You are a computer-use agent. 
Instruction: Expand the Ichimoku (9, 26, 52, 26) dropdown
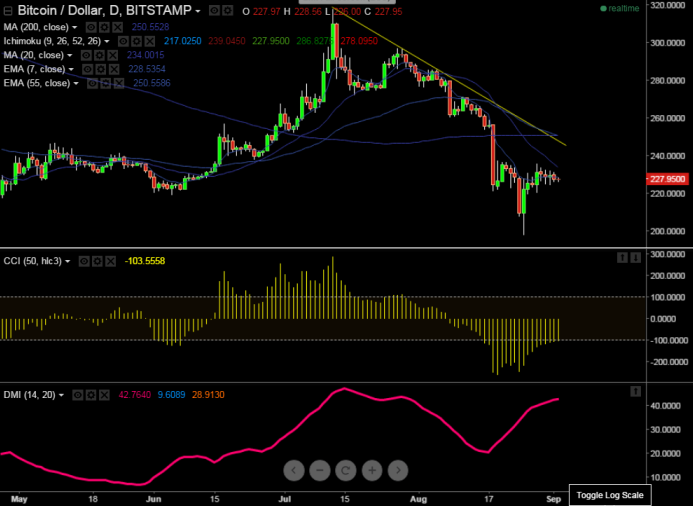107,42
